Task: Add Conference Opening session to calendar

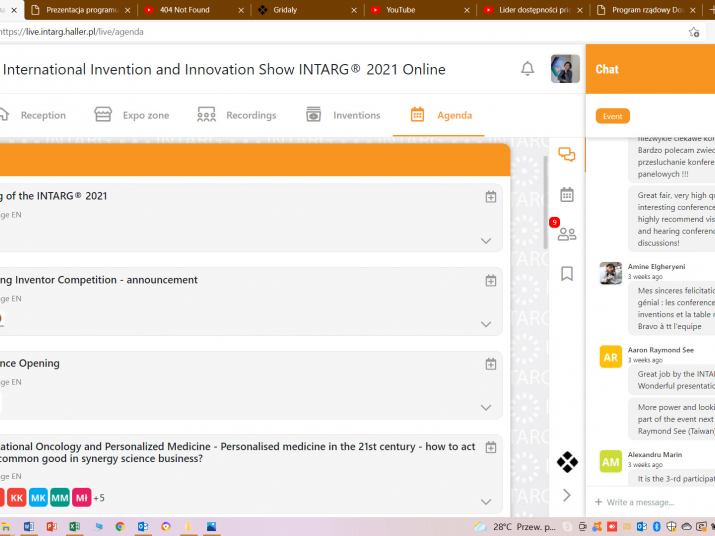Action: [490, 364]
